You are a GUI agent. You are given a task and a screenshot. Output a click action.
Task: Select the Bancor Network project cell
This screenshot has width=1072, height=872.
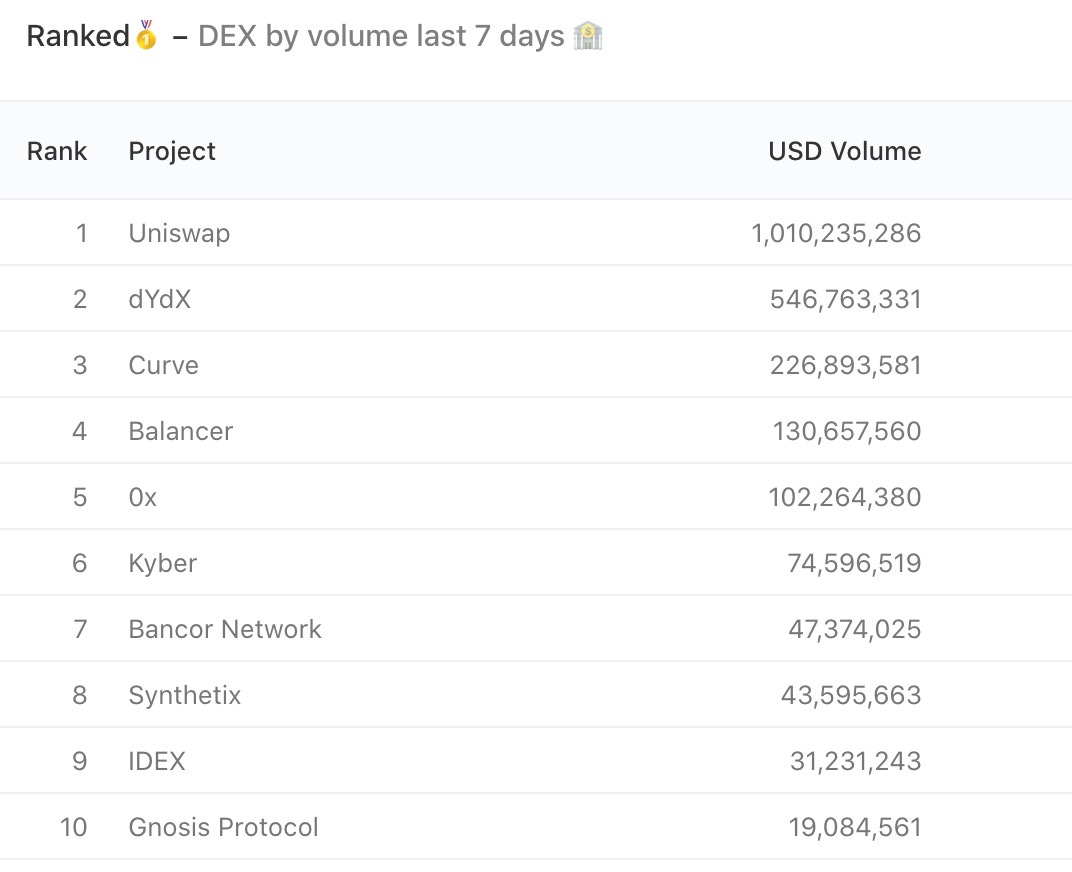[x=225, y=629]
